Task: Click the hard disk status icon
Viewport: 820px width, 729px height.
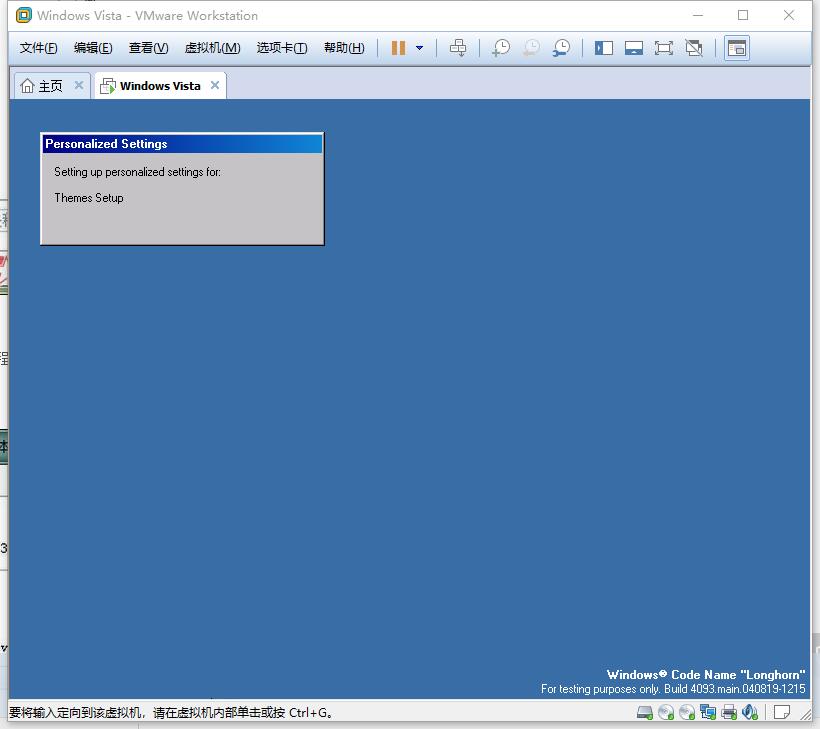Action: 645,712
